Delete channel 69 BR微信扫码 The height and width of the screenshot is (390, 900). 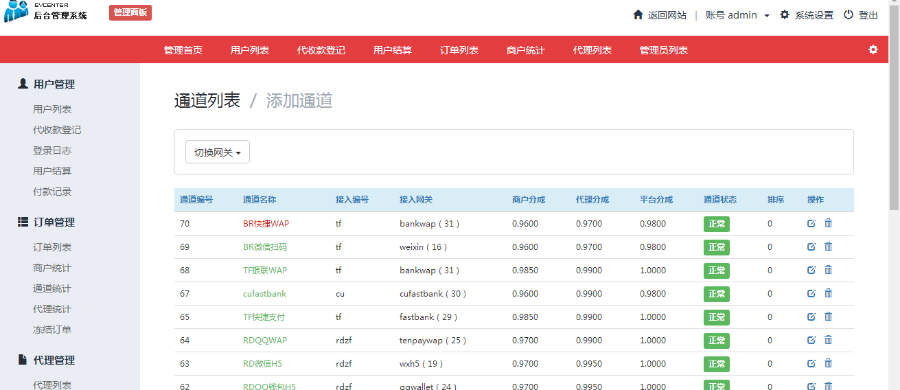point(828,247)
